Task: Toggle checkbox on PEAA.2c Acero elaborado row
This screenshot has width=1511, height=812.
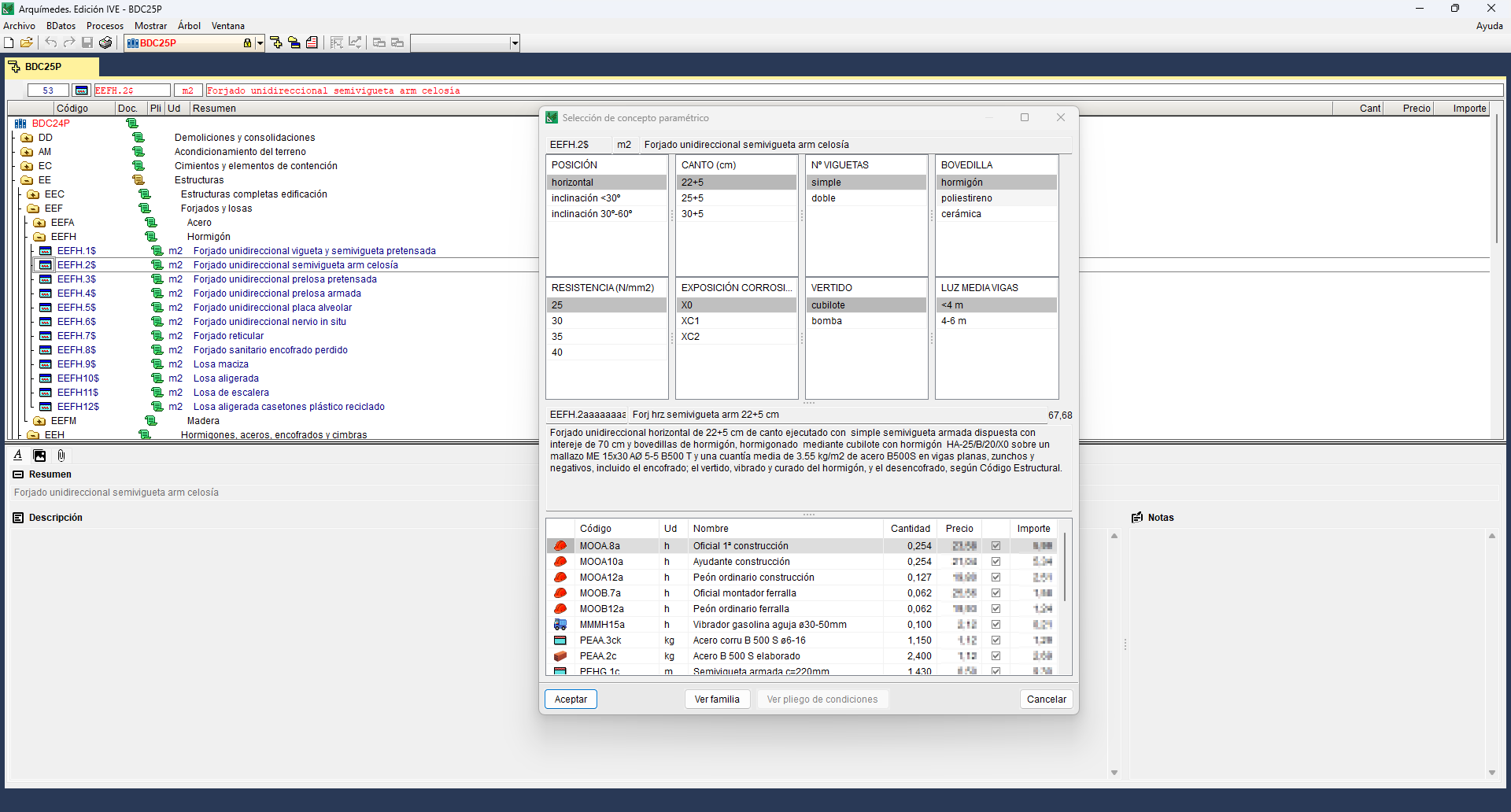Action: [x=996, y=656]
